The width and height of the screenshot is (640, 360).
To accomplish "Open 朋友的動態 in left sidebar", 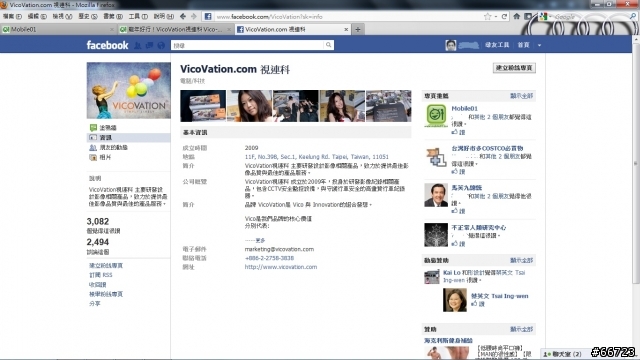I will (113, 147).
